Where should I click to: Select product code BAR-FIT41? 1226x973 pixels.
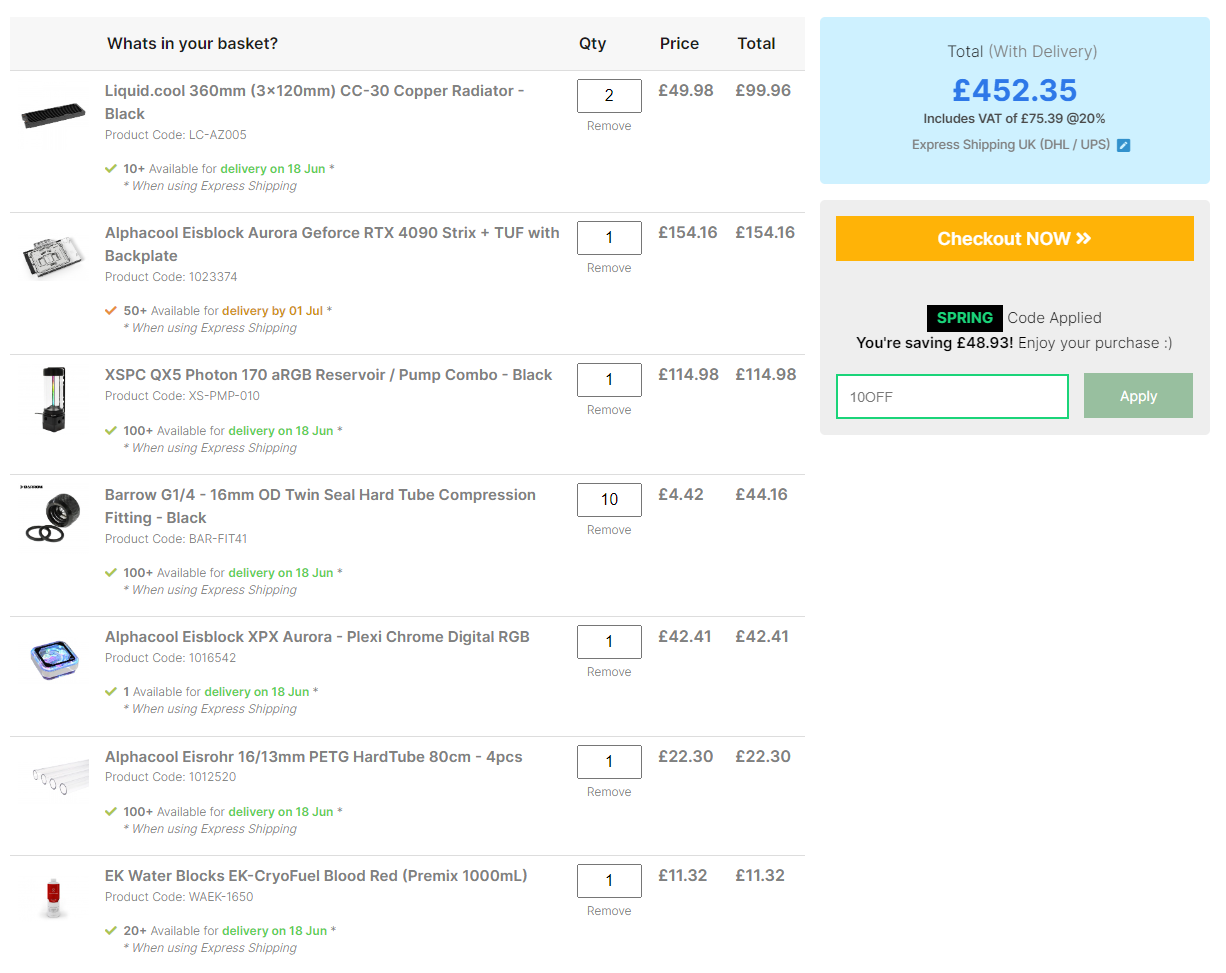tap(218, 539)
